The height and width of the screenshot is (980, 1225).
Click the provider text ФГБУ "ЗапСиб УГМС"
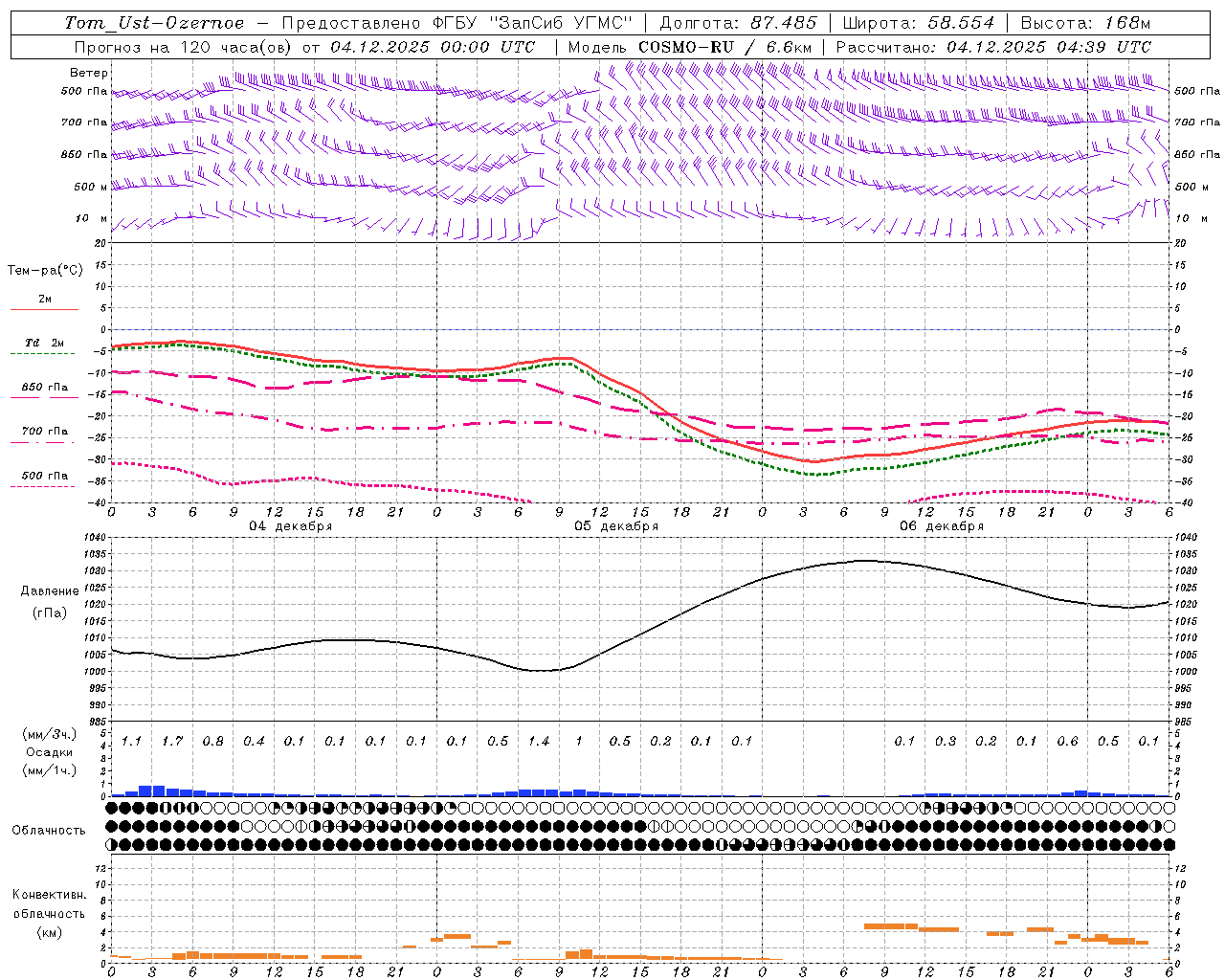click(x=533, y=23)
